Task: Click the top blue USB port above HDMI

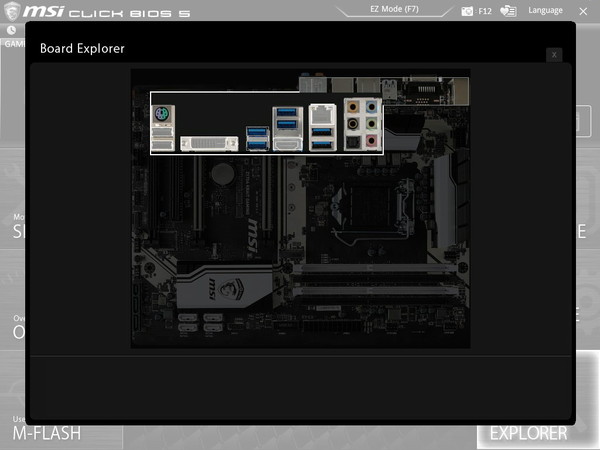Action: [x=287, y=112]
